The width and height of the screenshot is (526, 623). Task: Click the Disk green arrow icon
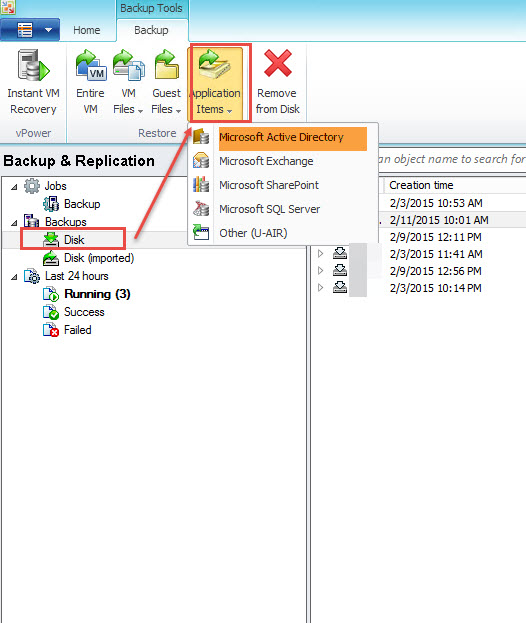click(x=51, y=240)
